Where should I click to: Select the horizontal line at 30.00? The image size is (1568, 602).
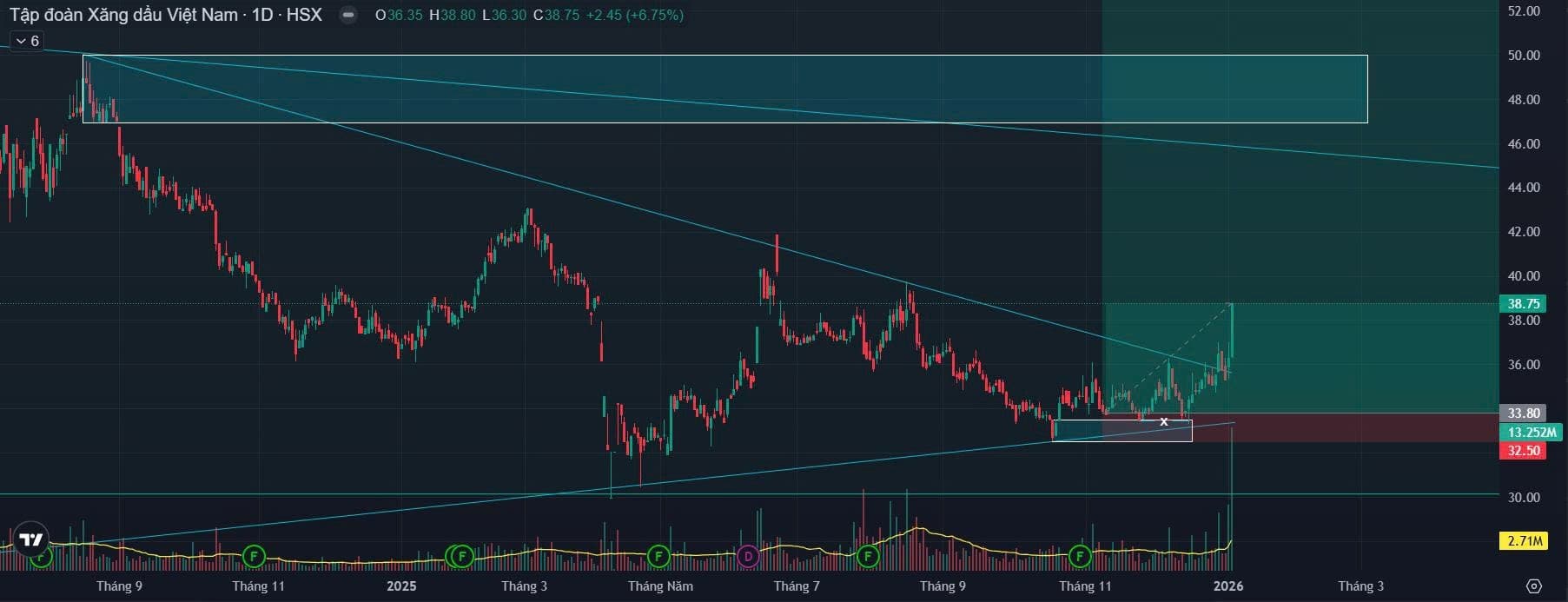pos(750,494)
